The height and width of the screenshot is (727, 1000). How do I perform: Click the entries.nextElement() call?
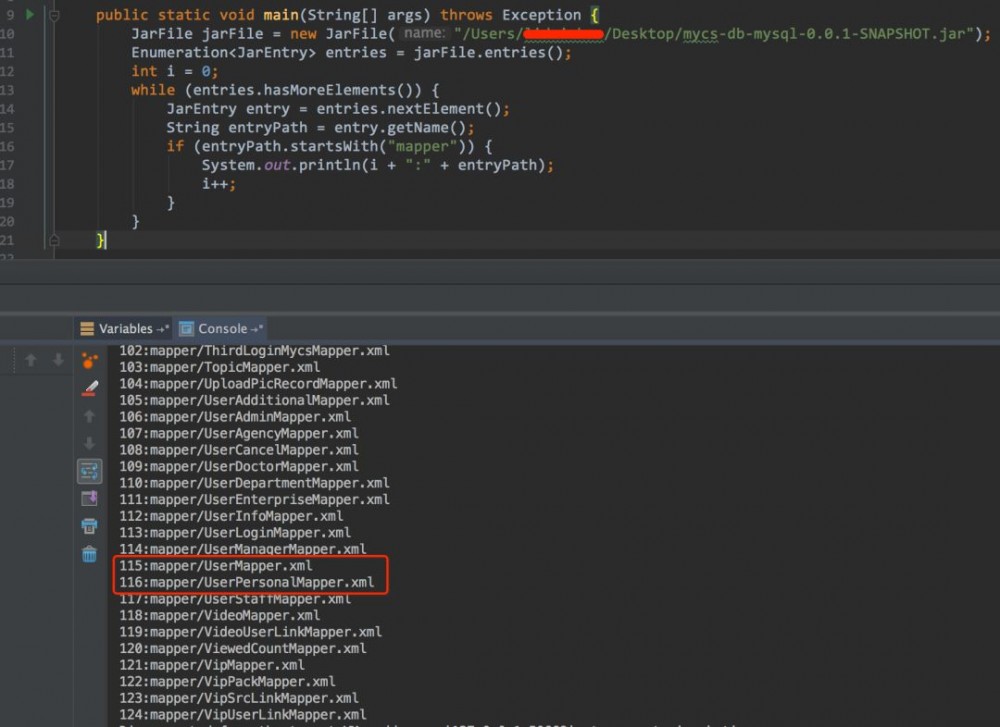click(409, 109)
